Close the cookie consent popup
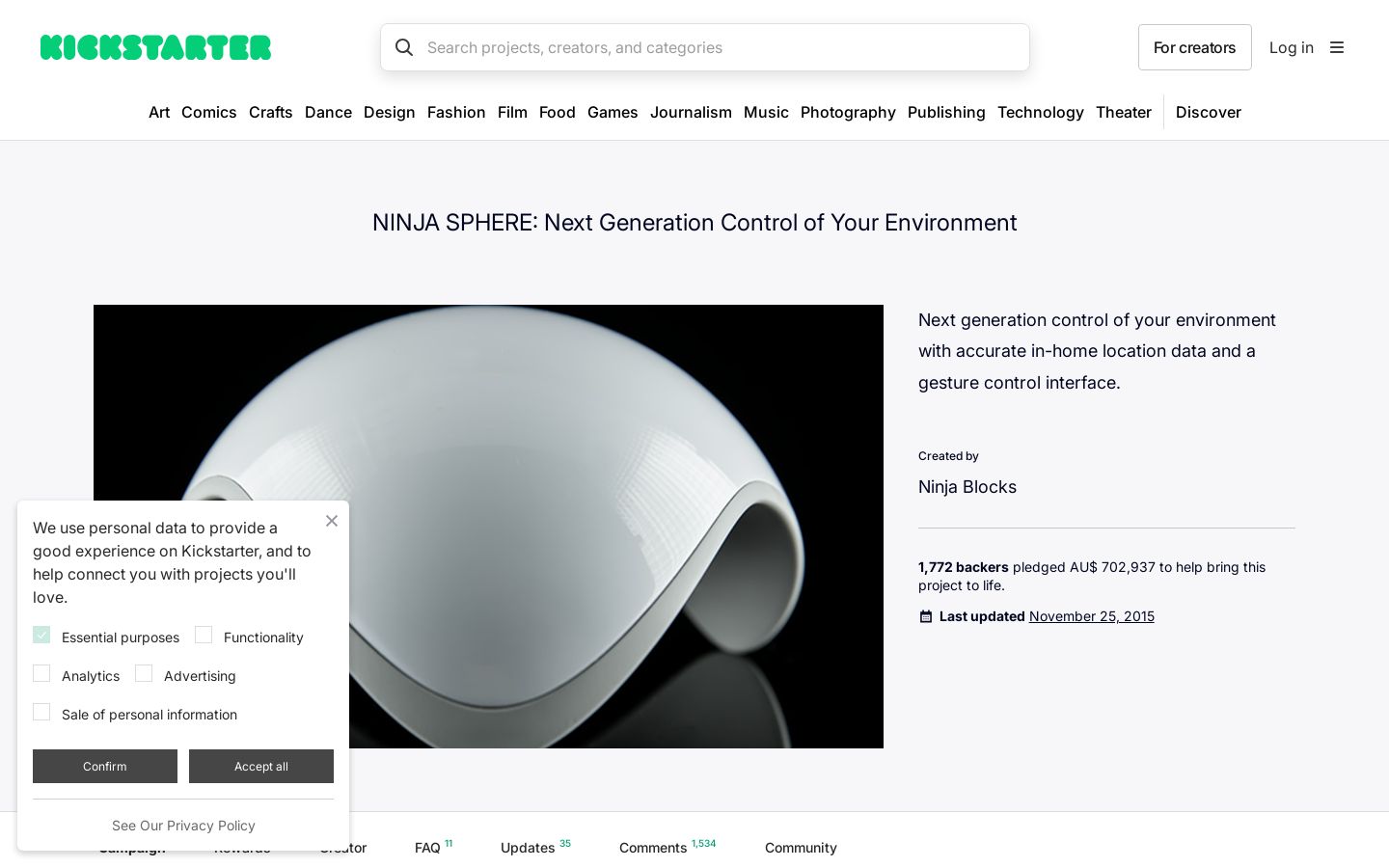 332,521
